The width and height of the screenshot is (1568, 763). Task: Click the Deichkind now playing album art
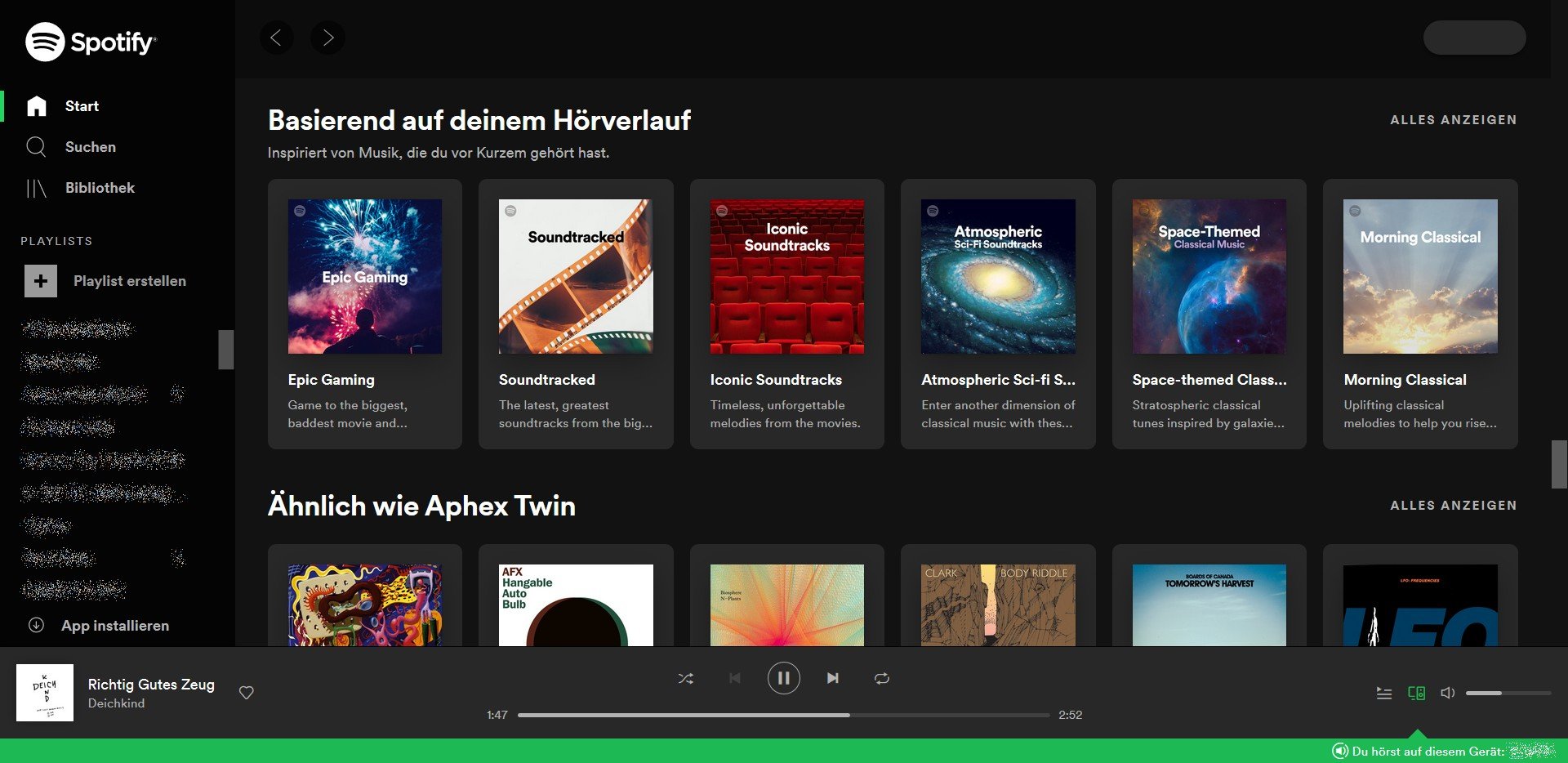click(45, 693)
